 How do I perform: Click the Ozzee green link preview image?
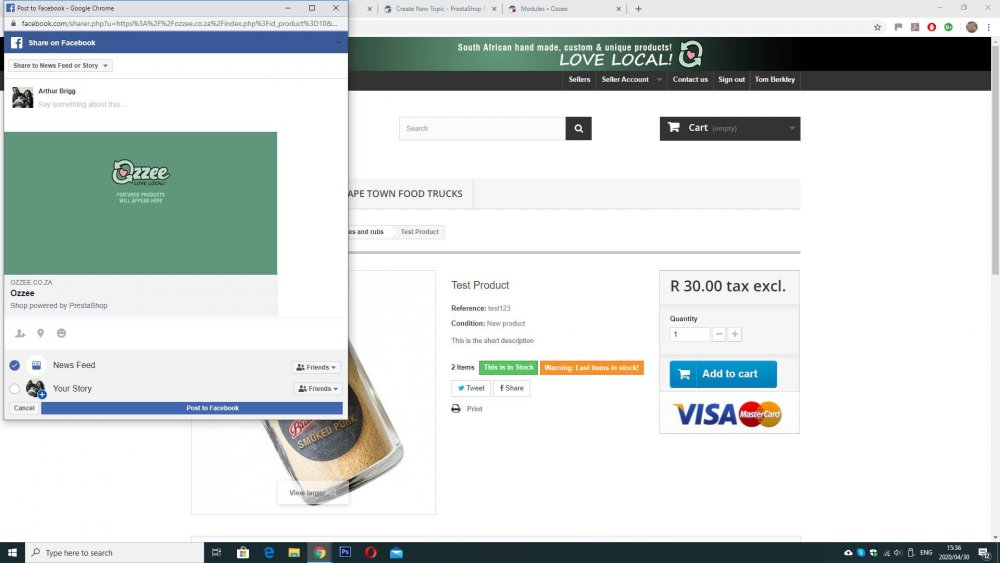click(140, 203)
